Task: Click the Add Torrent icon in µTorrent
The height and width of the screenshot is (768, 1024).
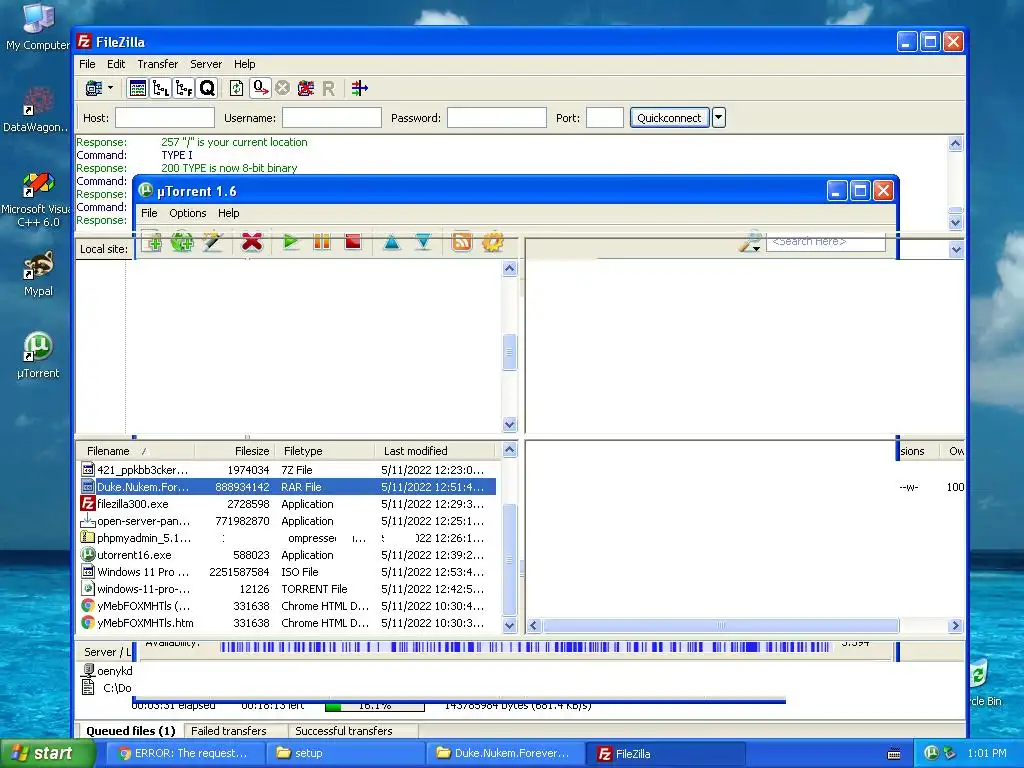Action: [152, 242]
